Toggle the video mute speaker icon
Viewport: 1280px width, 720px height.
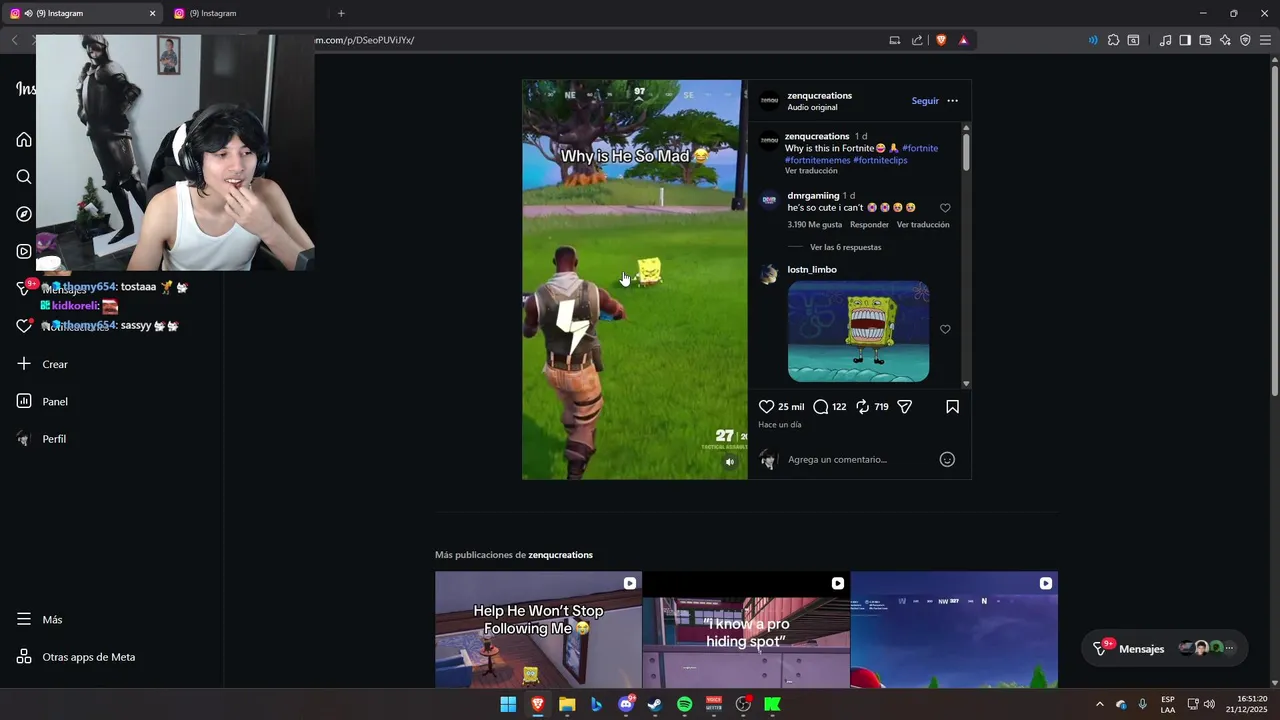[730, 462]
